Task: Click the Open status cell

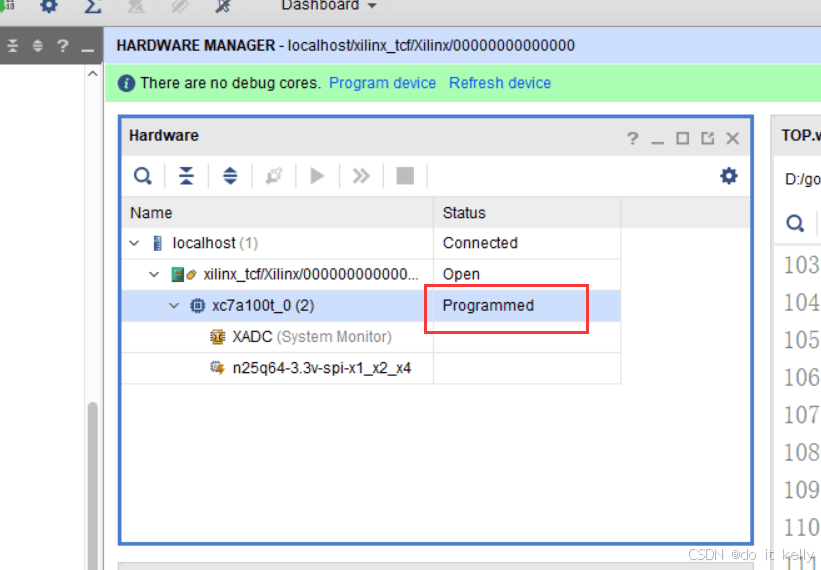Action: pyautogui.click(x=527, y=274)
